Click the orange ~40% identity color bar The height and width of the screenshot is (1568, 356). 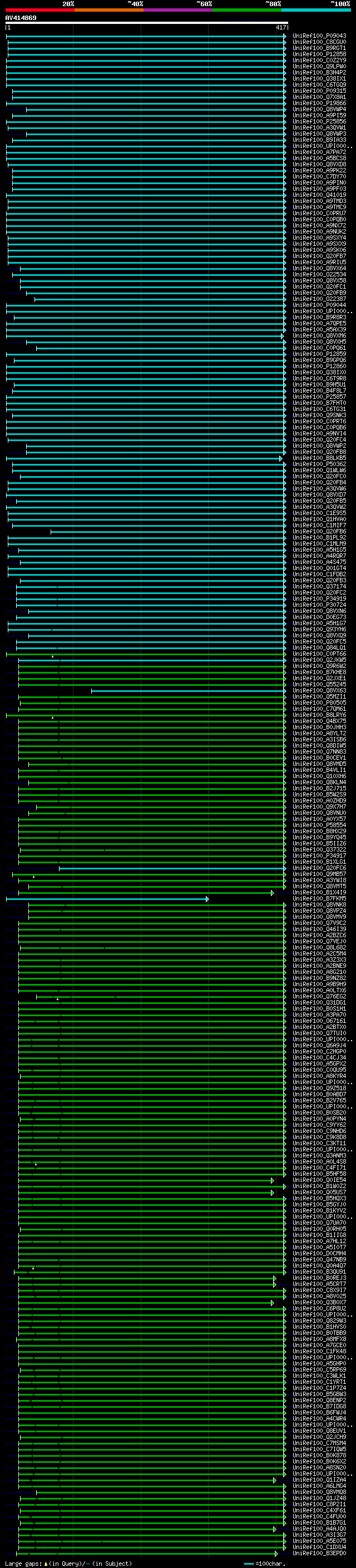[109, 10]
